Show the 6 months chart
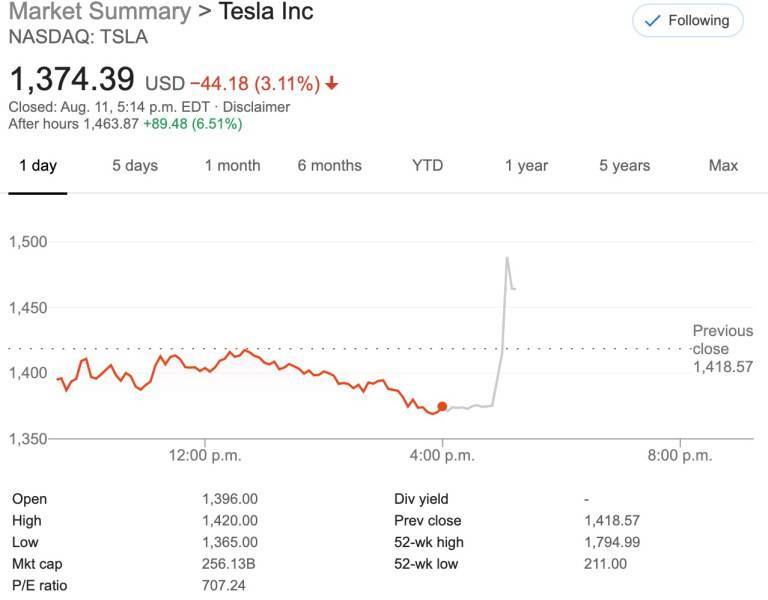The image size is (768, 600). (329, 166)
